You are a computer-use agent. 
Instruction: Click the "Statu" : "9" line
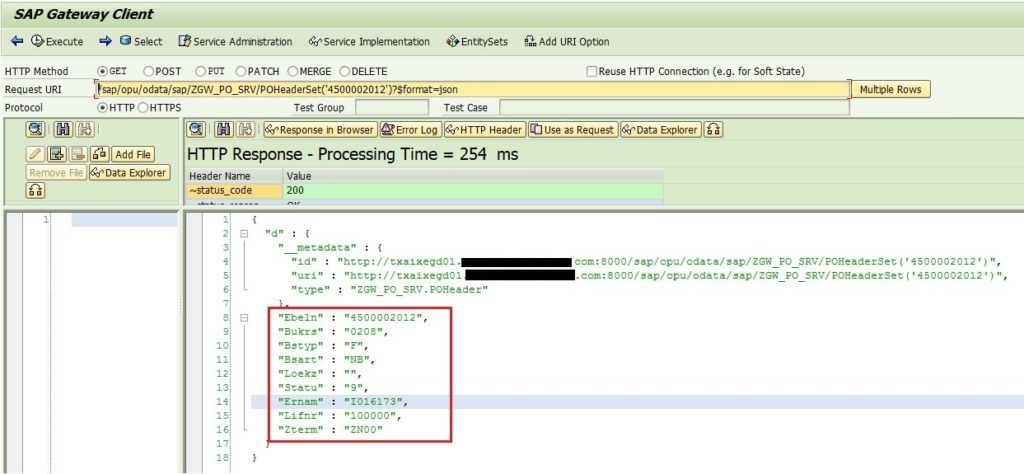point(324,387)
